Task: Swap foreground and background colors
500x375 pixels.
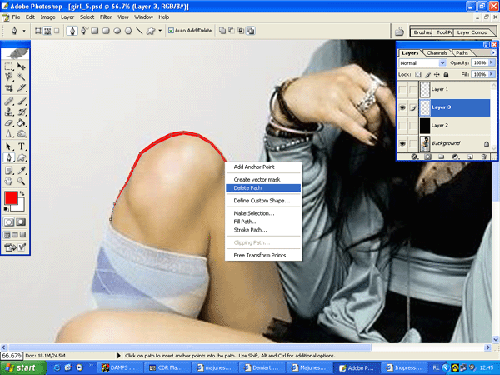Action: point(22,194)
